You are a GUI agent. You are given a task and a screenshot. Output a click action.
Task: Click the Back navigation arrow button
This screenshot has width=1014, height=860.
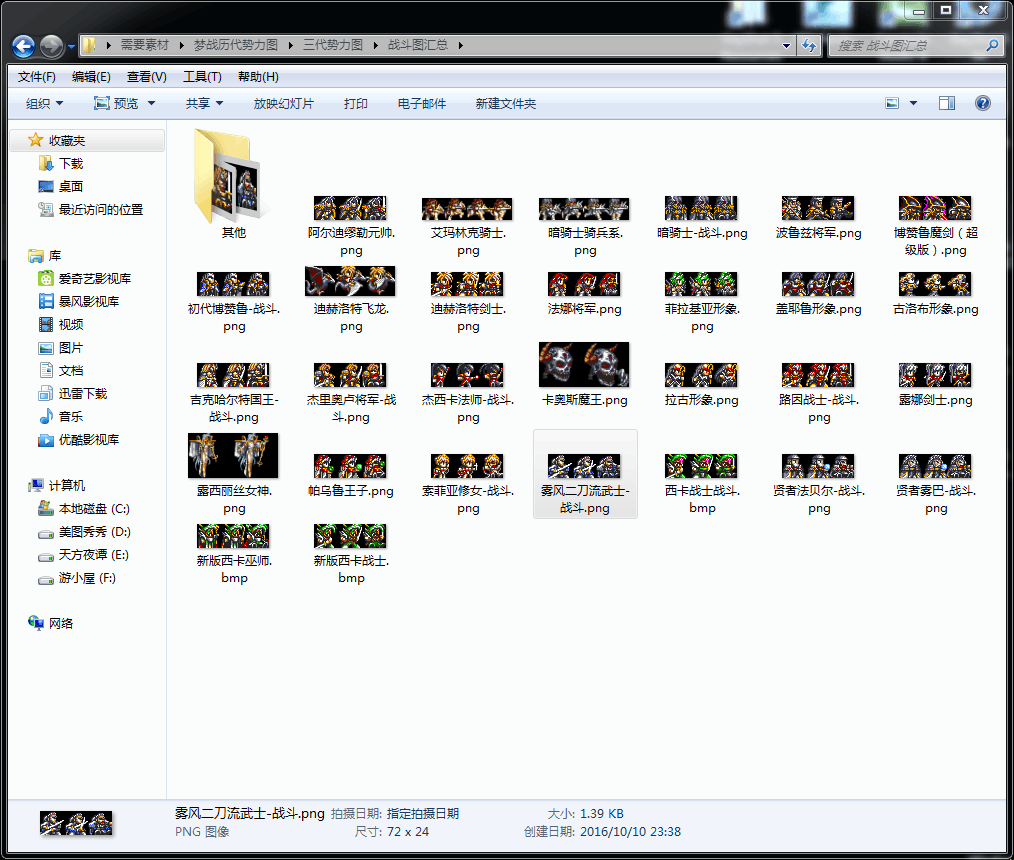[24, 46]
